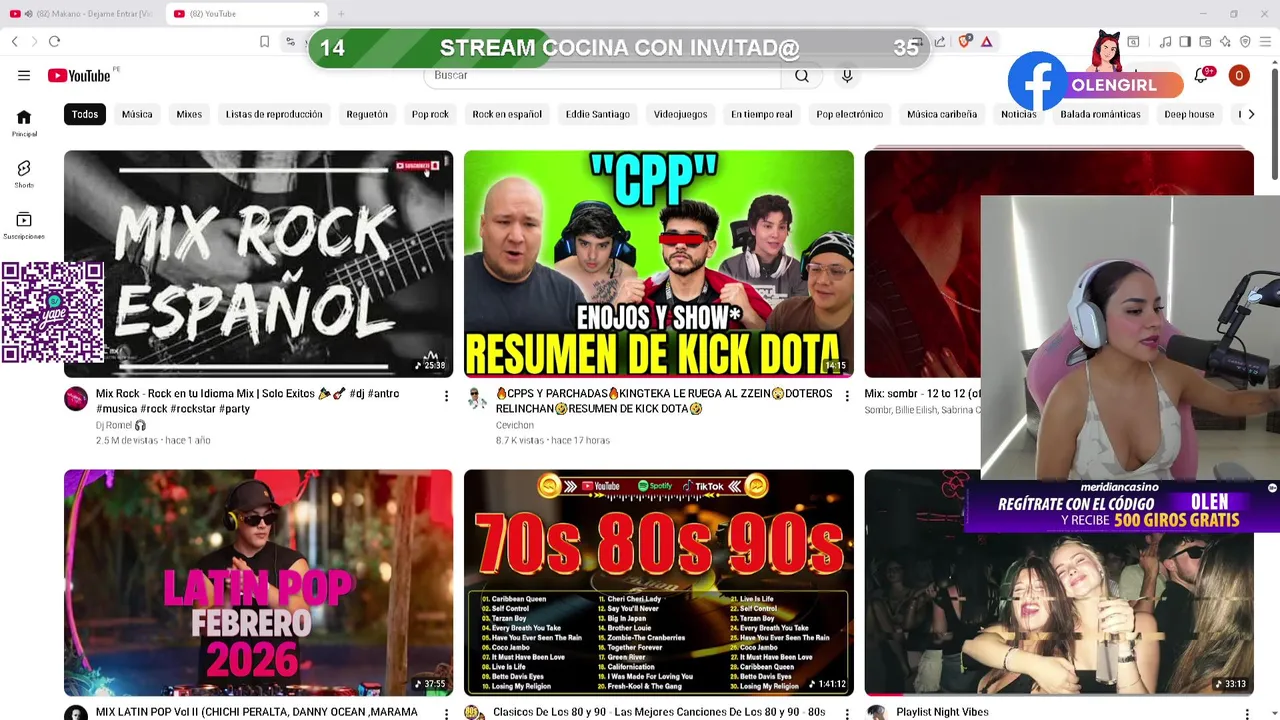Click the search magnifier button
Image resolution: width=1280 pixels, height=720 pixels.
tap(802, 75)
